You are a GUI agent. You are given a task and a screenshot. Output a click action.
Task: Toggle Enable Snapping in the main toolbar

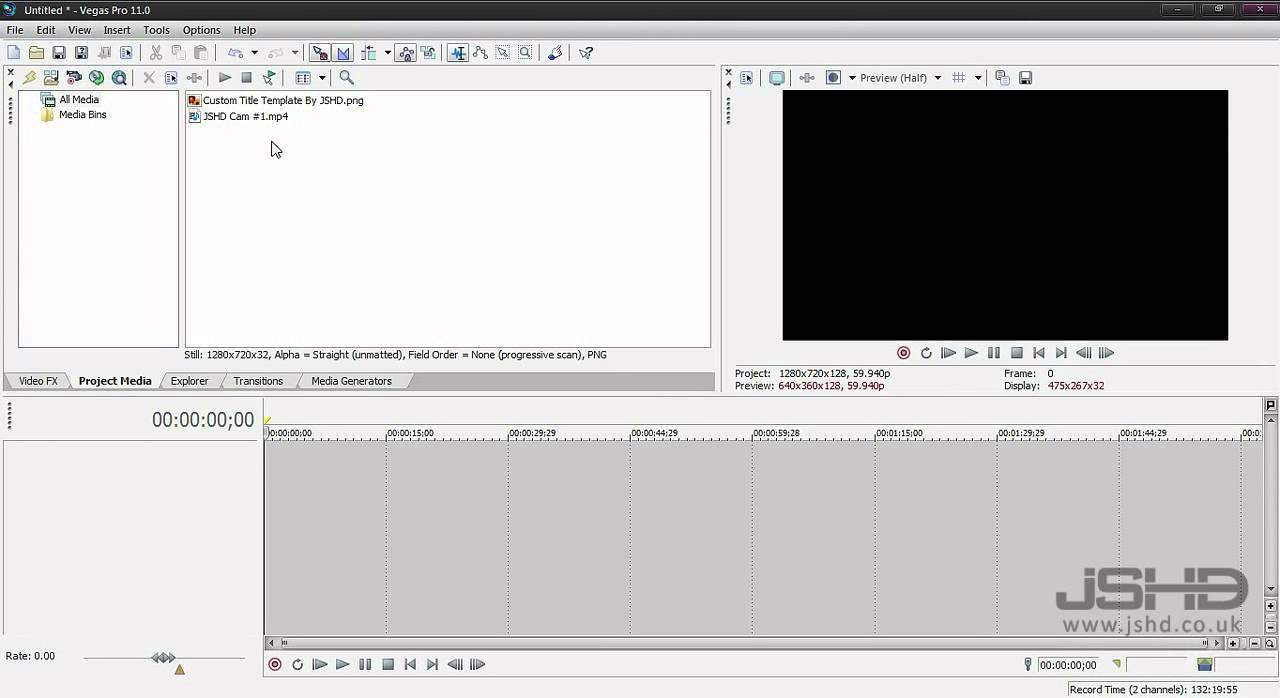pos(320,53)
